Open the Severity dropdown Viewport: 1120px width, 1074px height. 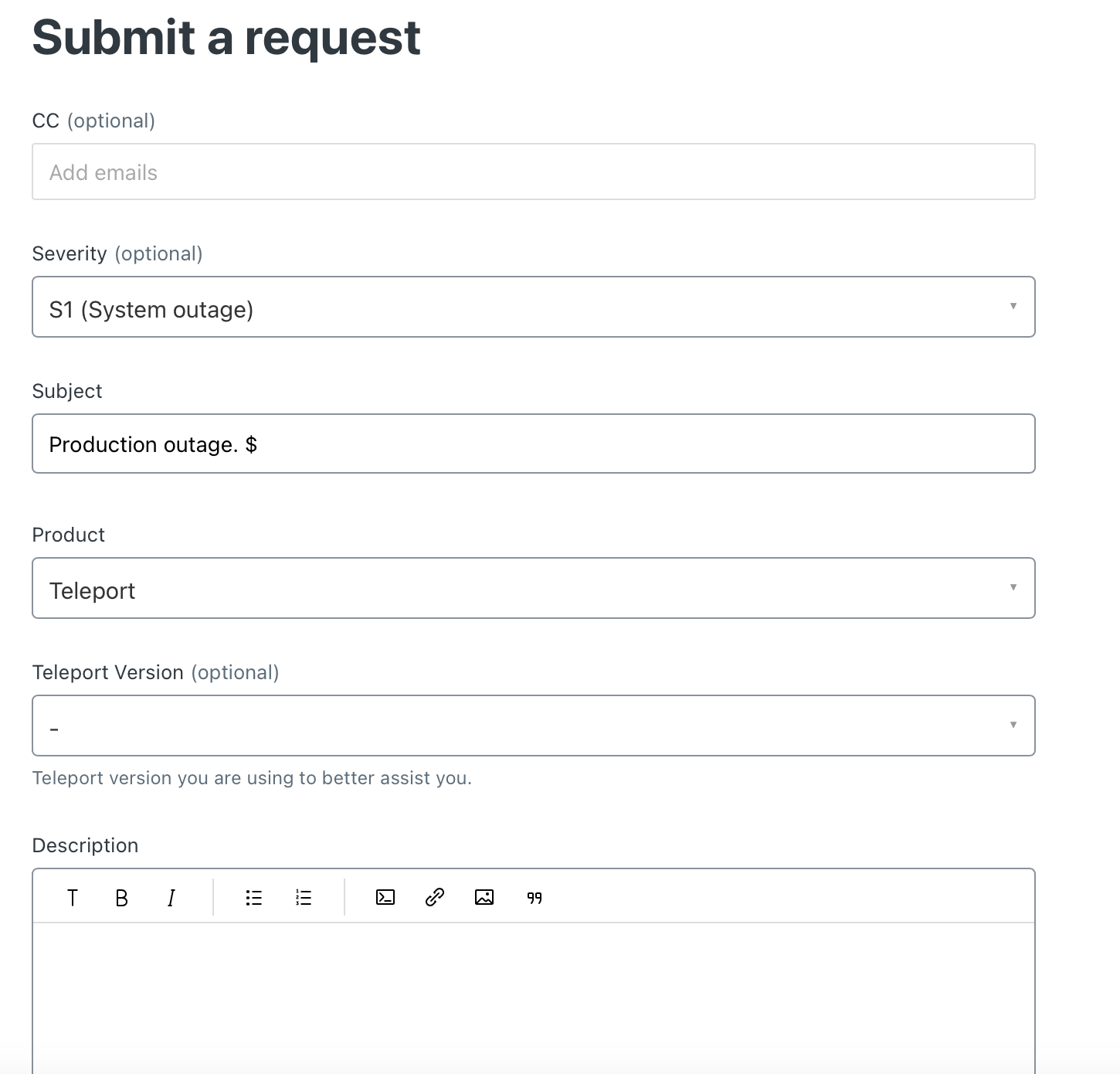point(534,307)
